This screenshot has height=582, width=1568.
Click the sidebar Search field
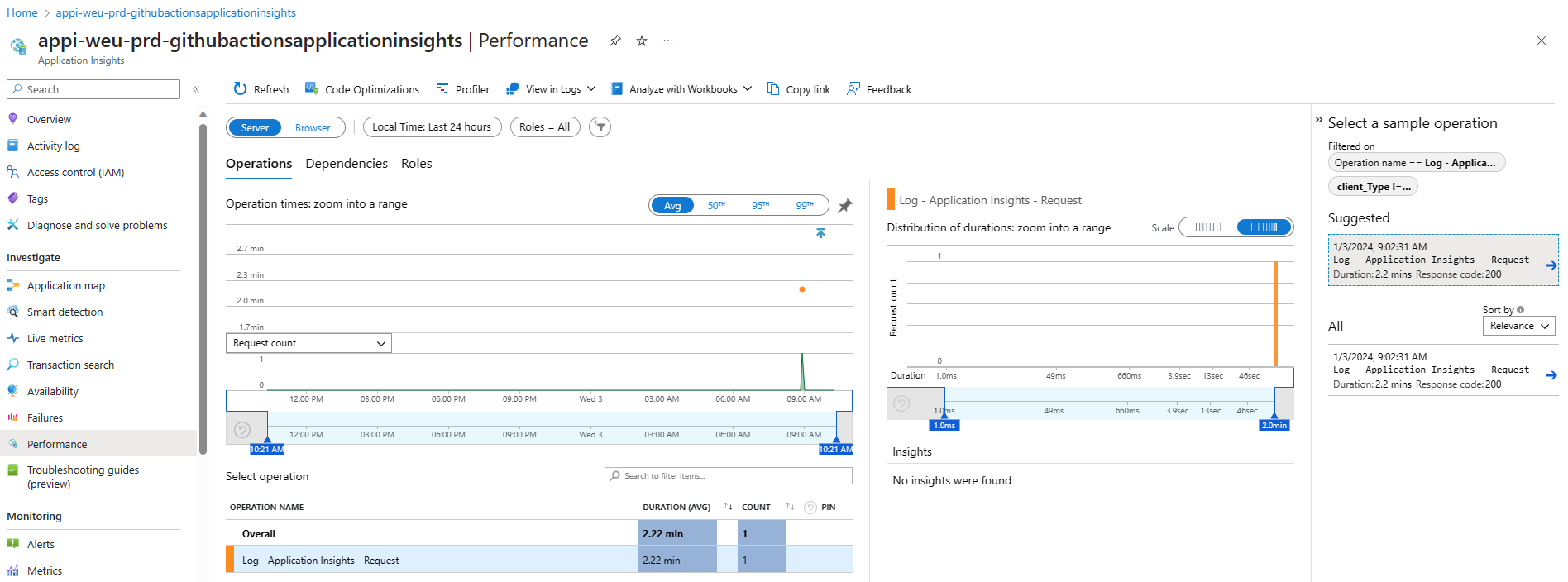93,89
